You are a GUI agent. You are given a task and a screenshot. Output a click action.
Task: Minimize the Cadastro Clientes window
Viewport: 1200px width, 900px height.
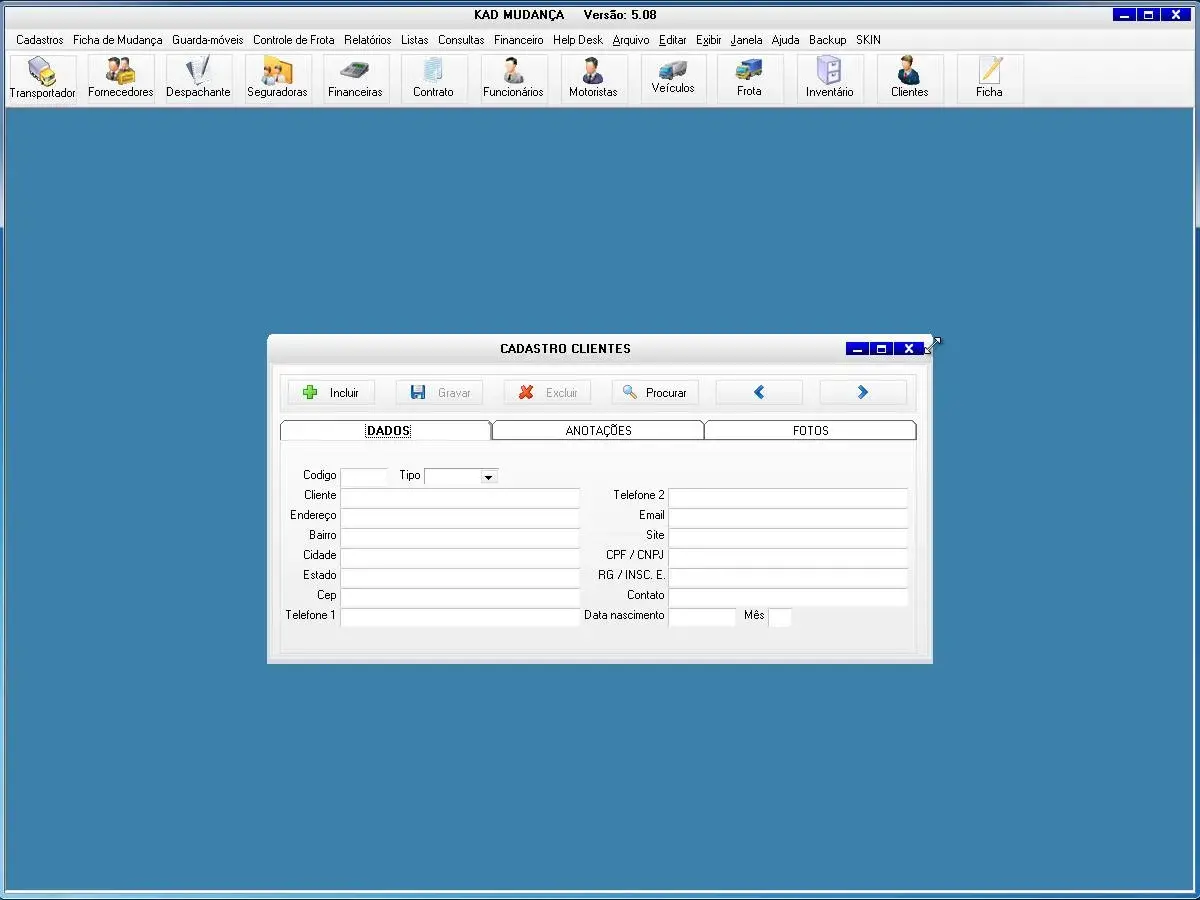click(x=857, y=349)
